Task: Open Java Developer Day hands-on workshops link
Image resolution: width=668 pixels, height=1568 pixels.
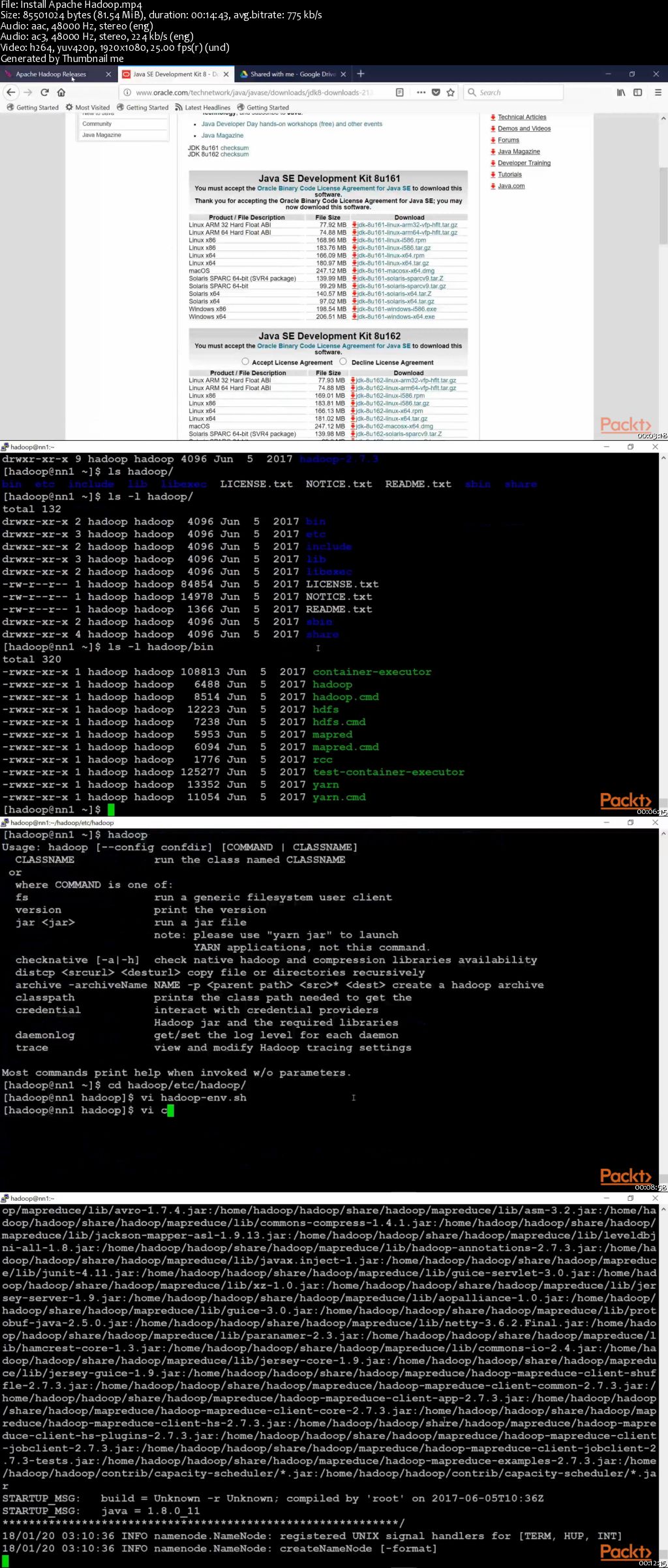Action: (x=292, y=124)
